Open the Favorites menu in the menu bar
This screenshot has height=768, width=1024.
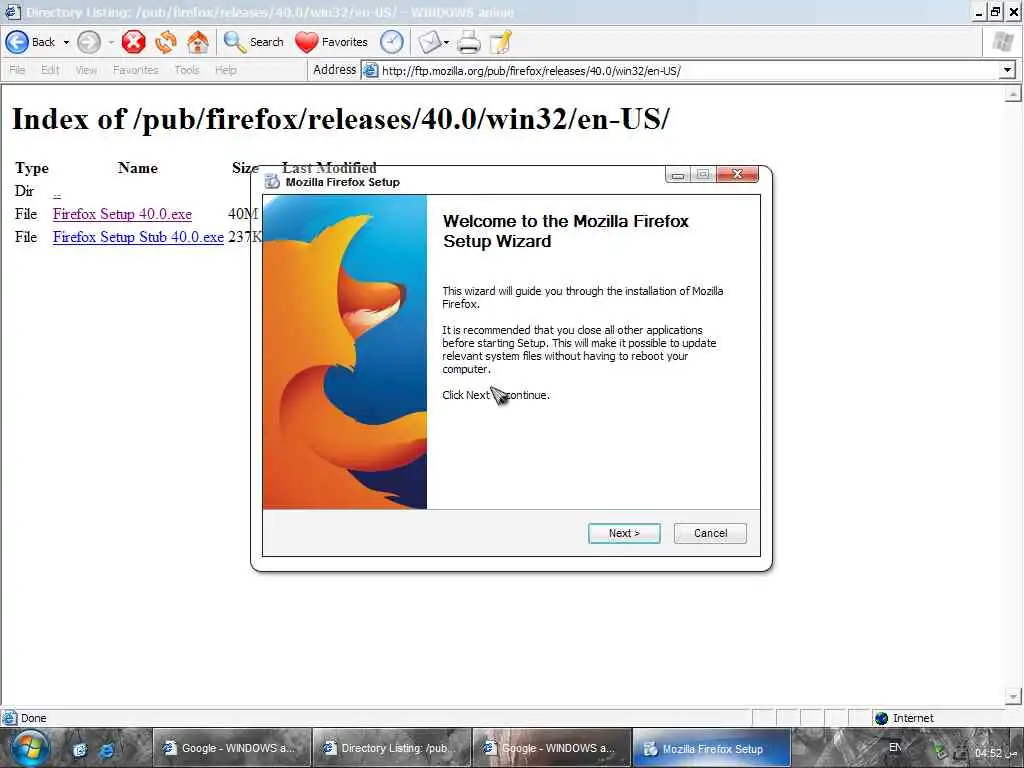coord(135,70)
